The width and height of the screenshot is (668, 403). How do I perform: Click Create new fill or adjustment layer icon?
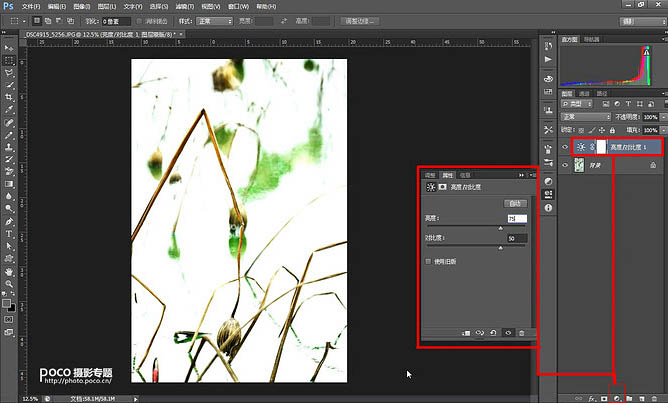(616, 399)
